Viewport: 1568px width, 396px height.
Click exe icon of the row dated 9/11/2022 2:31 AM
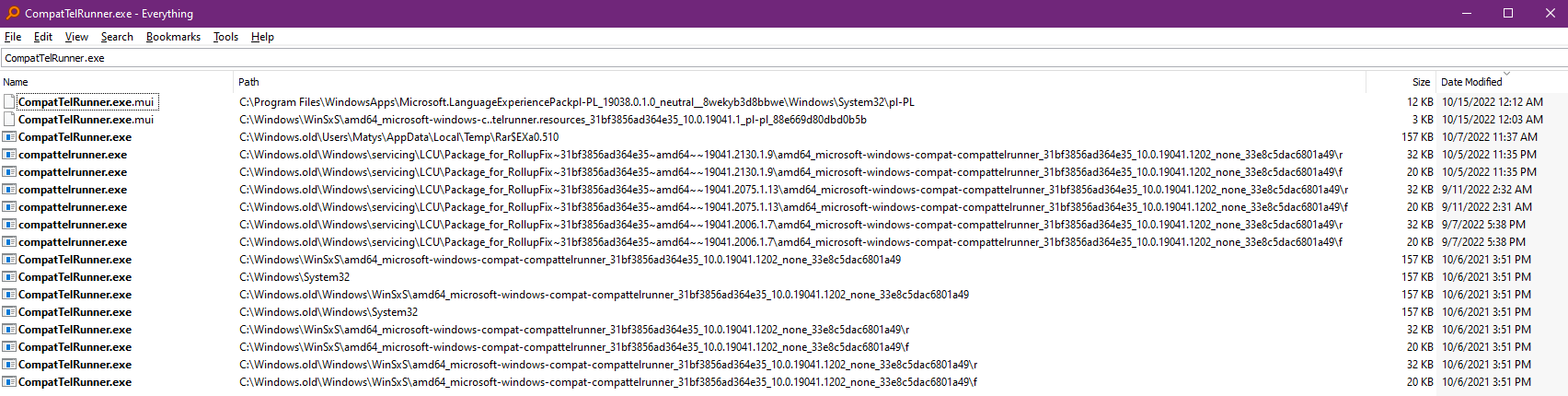coord(9,207)
